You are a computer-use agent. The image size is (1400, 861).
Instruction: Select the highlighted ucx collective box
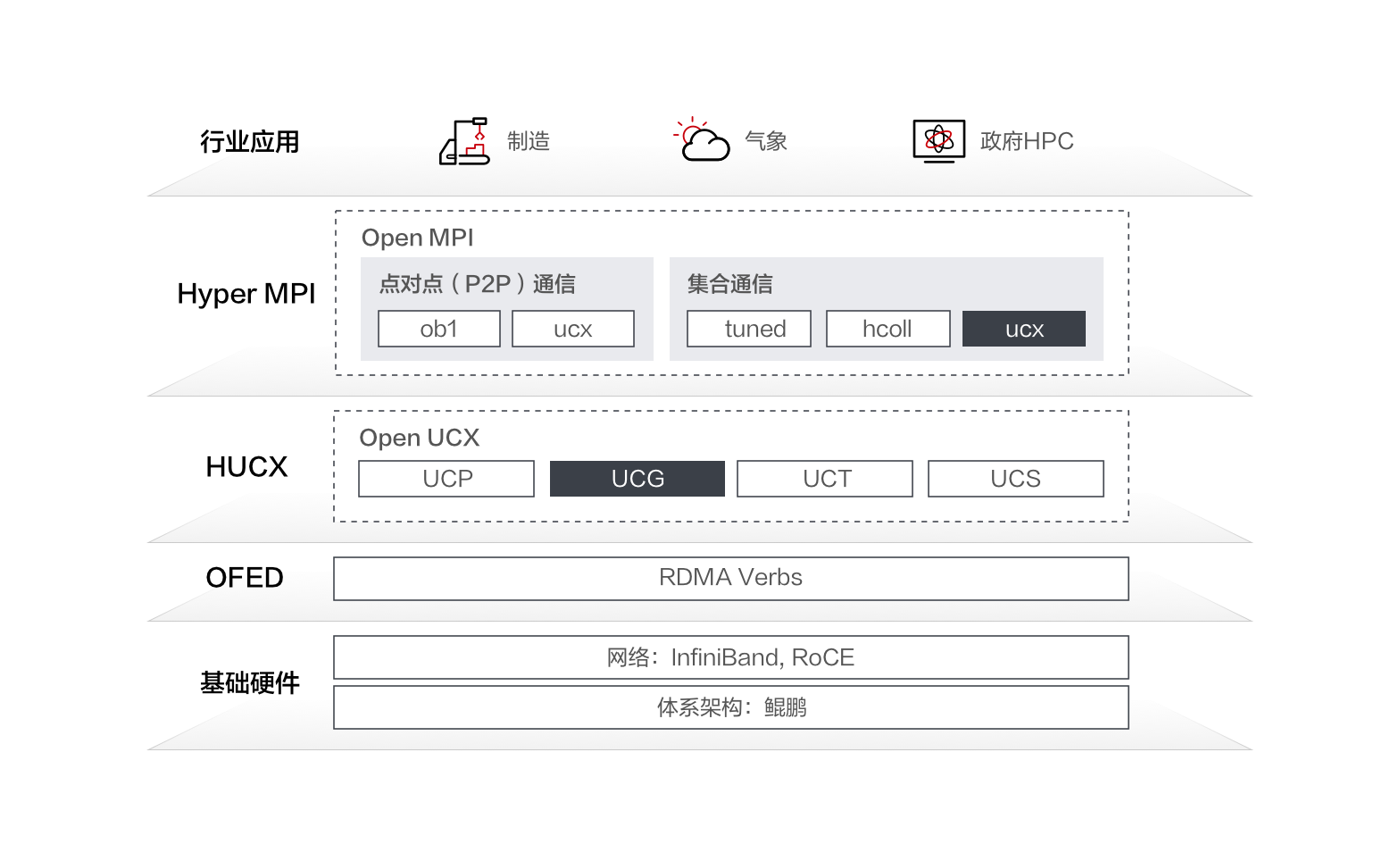point(1024,329)
